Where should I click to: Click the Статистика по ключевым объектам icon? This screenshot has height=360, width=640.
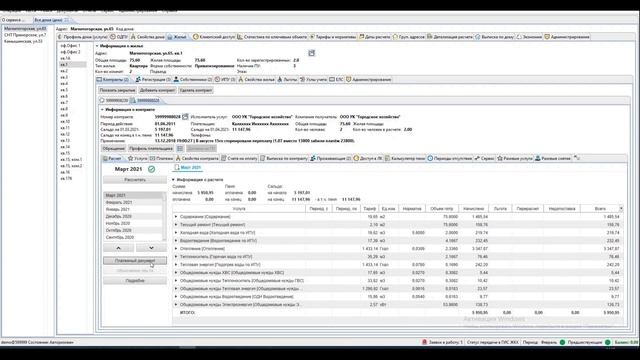point(240,37)
